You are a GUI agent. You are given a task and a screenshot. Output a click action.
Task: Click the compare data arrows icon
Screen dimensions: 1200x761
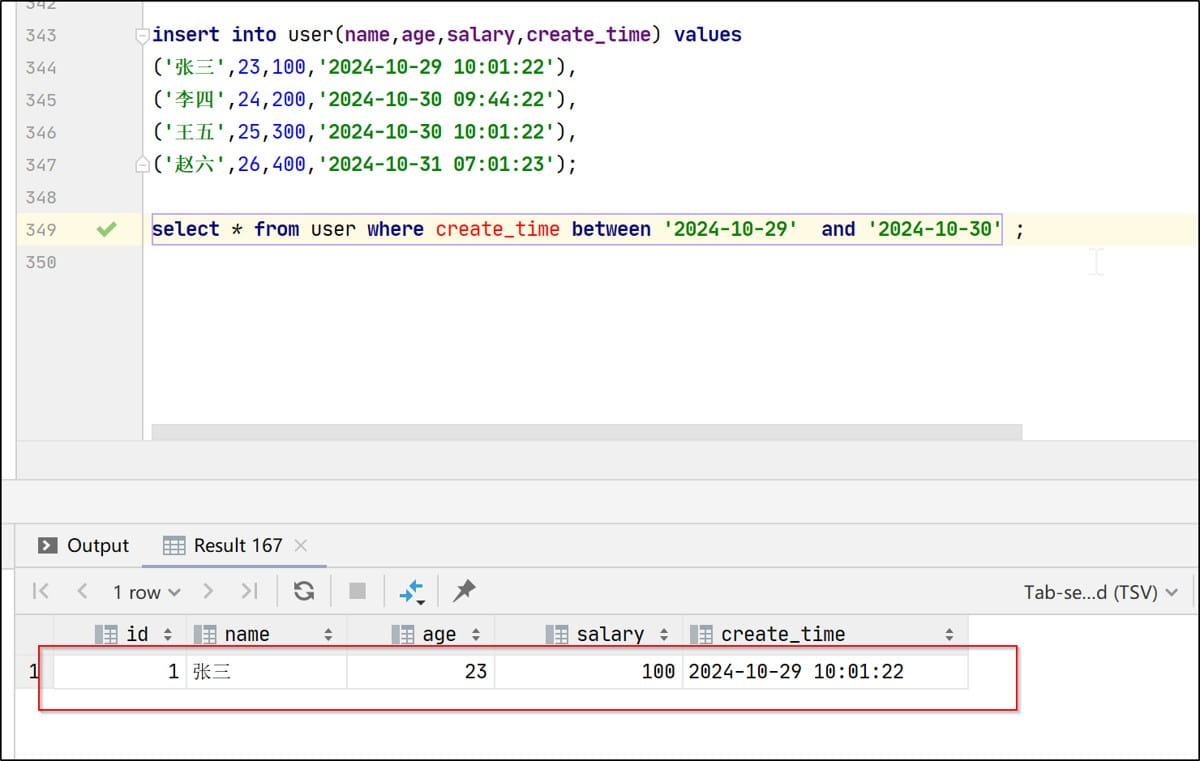tap(412, 591)
